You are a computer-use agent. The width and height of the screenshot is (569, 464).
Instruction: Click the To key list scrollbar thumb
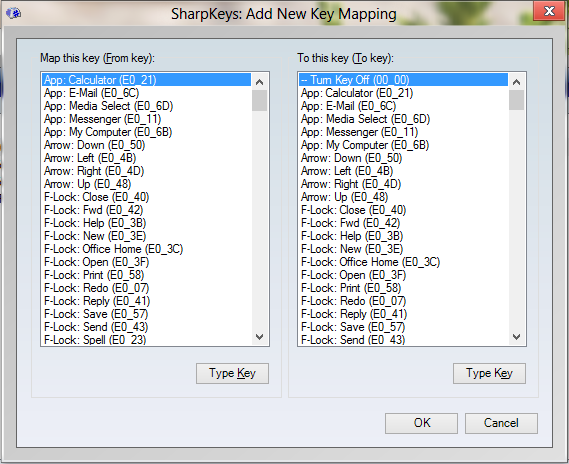point(516,100)
